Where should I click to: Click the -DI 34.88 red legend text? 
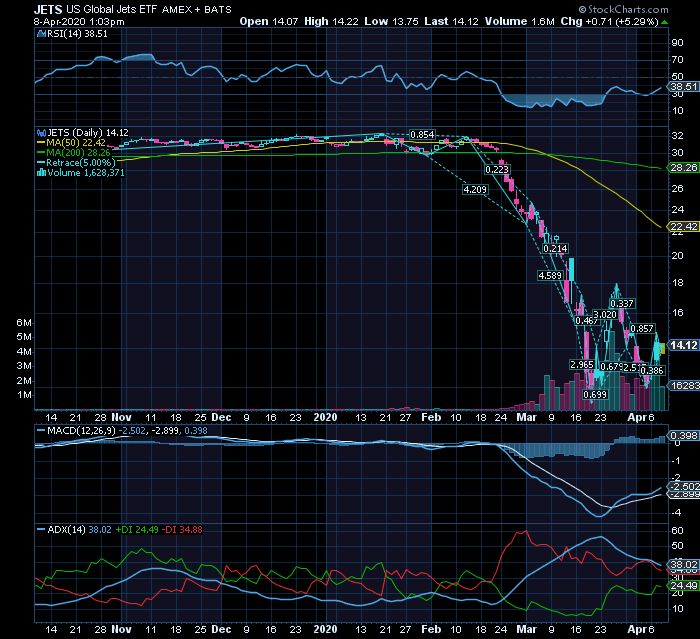pyautogui.click(x=182, y=530)
